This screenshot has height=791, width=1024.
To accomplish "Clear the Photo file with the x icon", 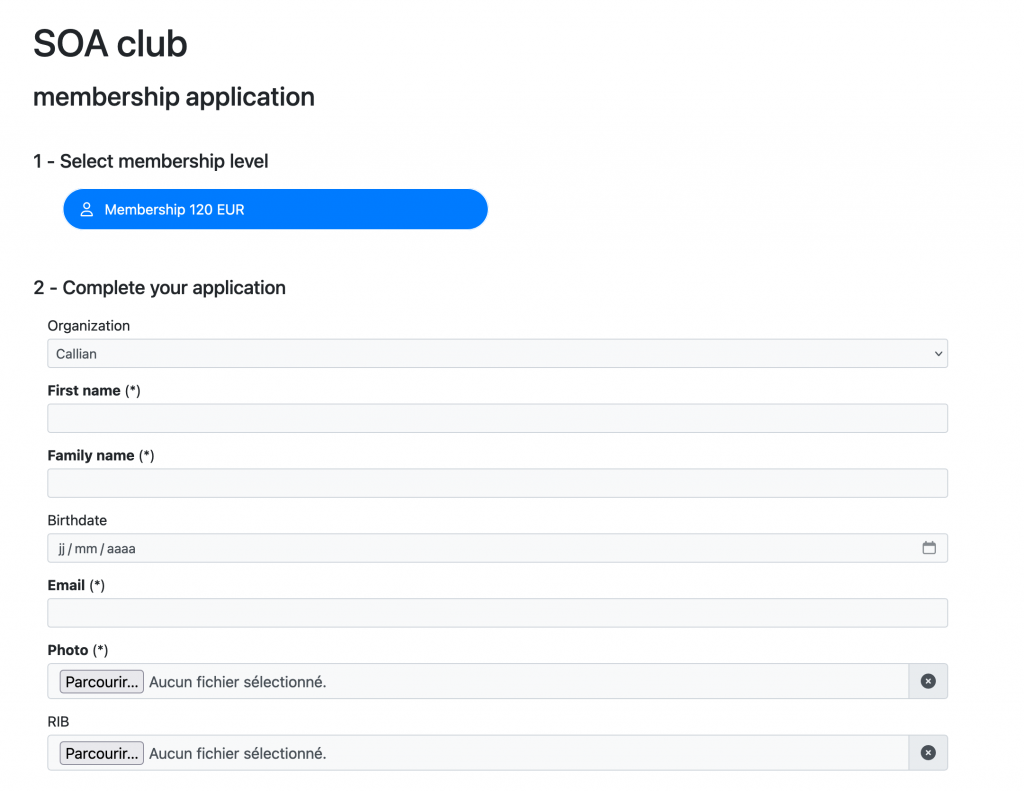I will coord(928,681).
